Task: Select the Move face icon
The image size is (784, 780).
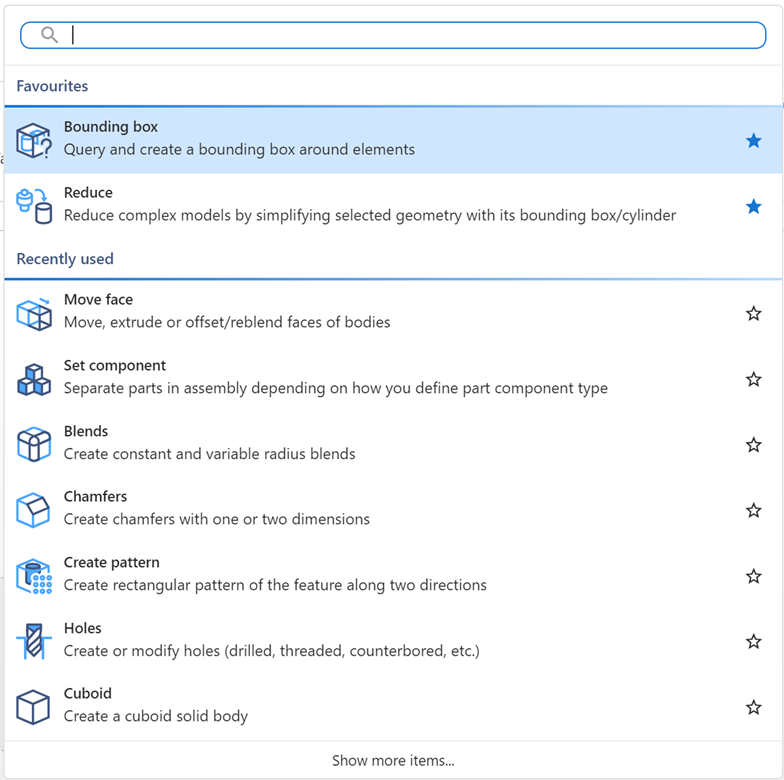Action: (x=34, y=314)
